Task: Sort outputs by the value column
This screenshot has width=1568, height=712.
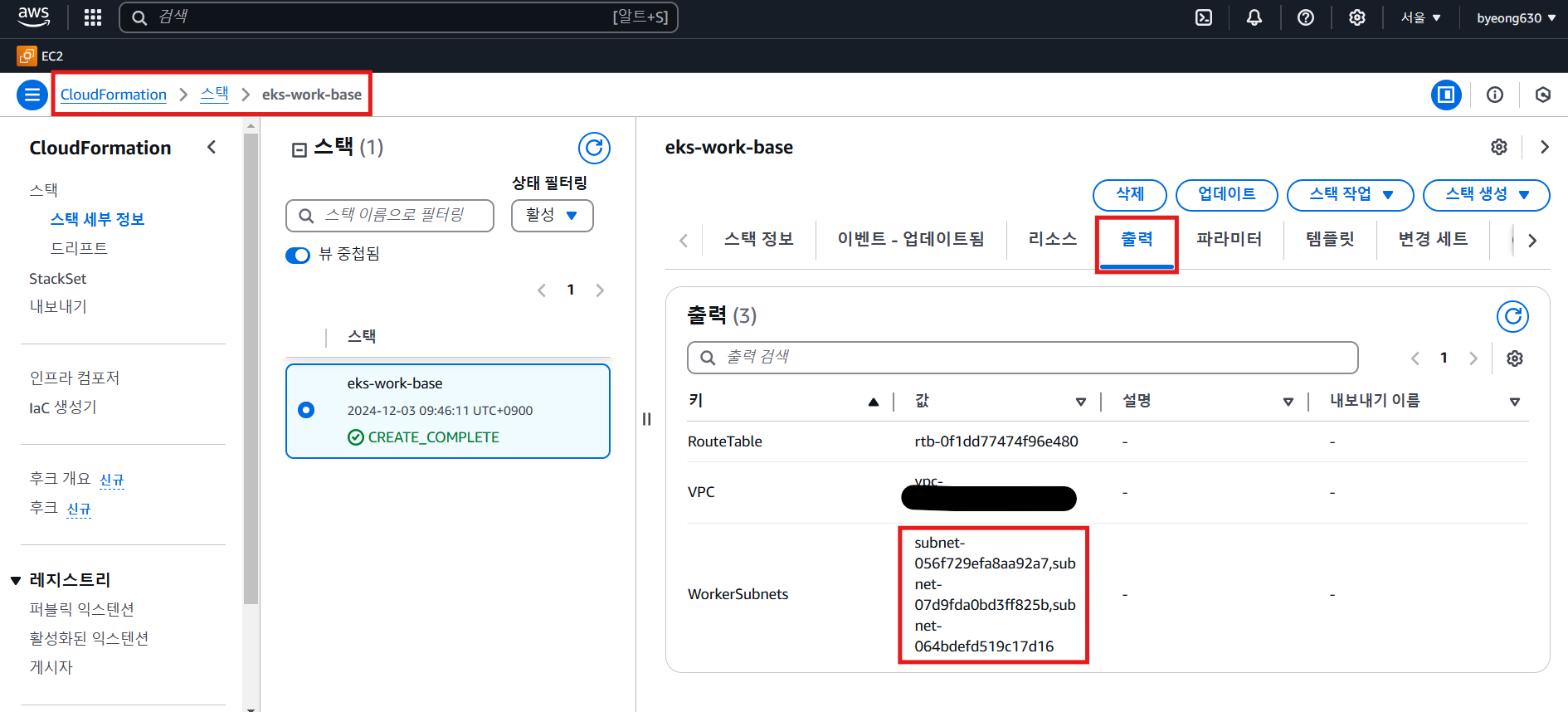Action: 1080,402
